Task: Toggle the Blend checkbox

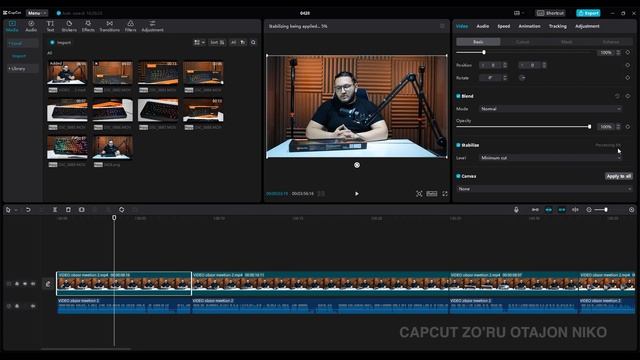Action: tap(458, 96)
